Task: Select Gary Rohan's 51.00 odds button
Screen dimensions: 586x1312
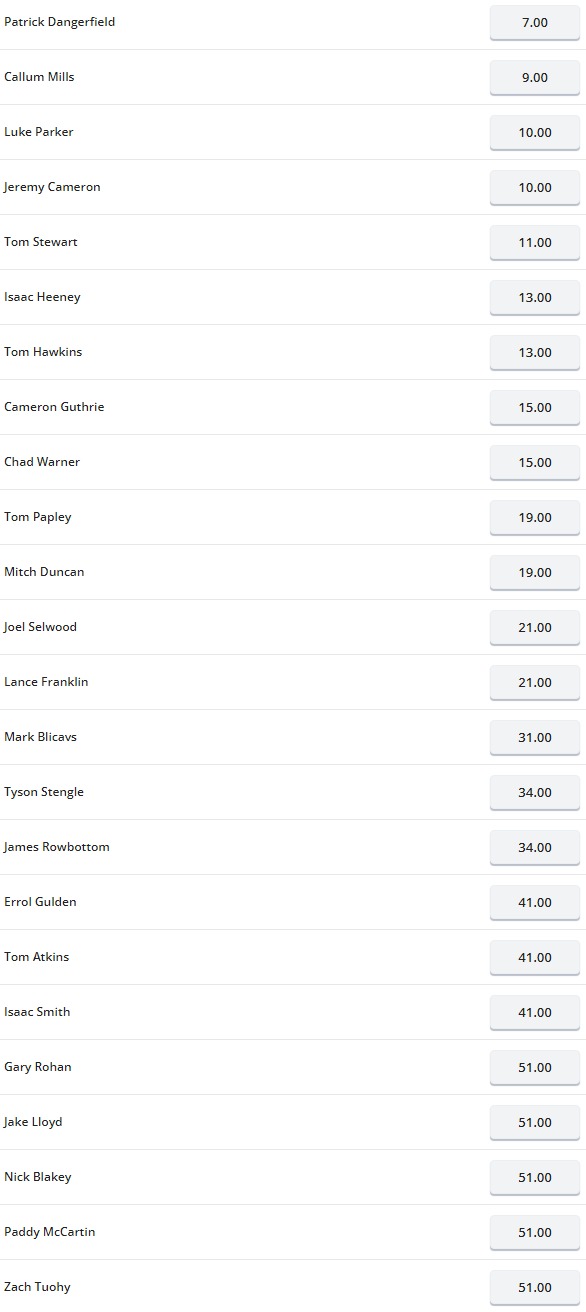Action: 535,1067
